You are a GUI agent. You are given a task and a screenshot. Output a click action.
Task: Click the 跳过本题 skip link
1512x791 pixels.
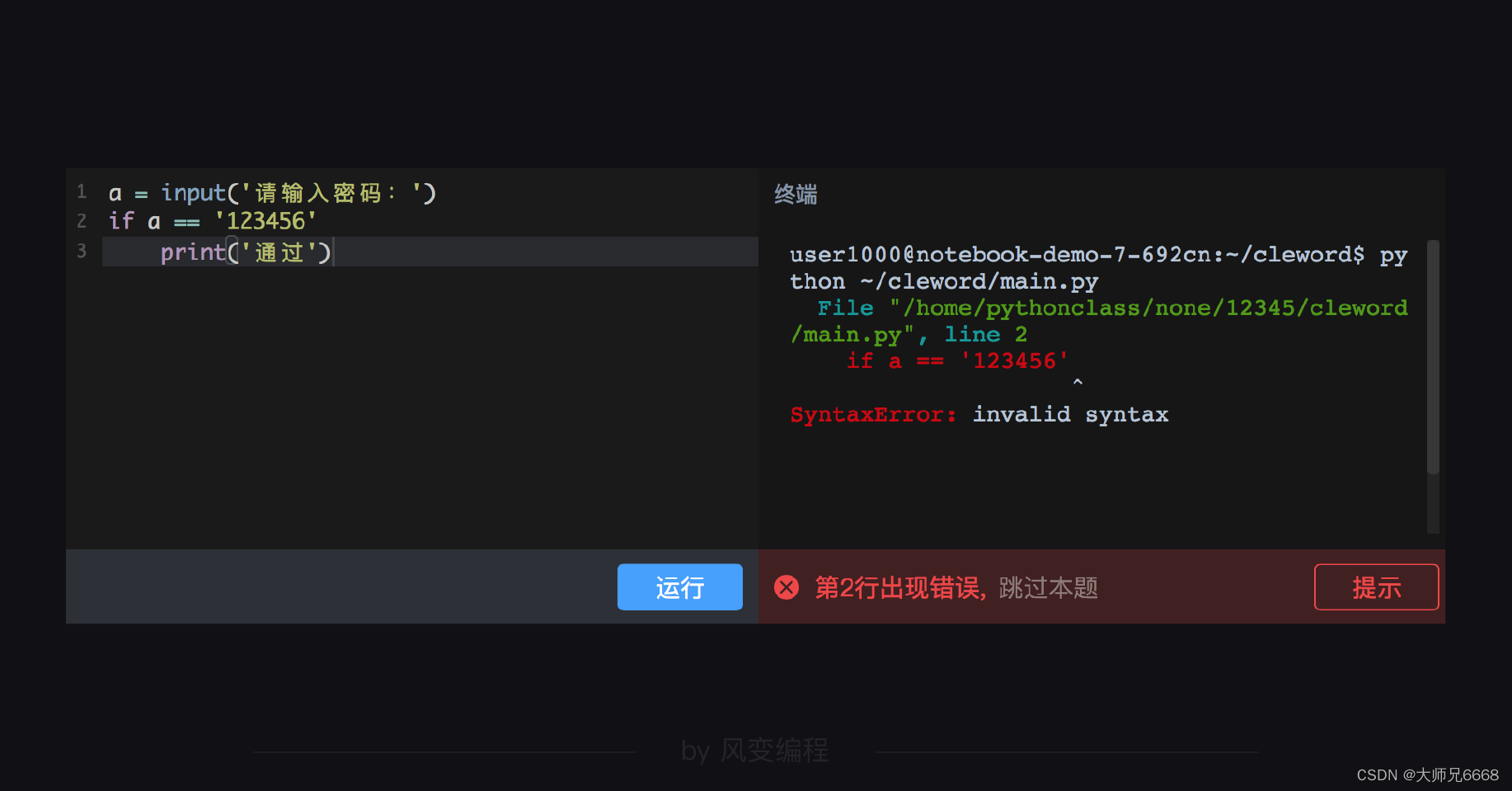(1049, 588)
